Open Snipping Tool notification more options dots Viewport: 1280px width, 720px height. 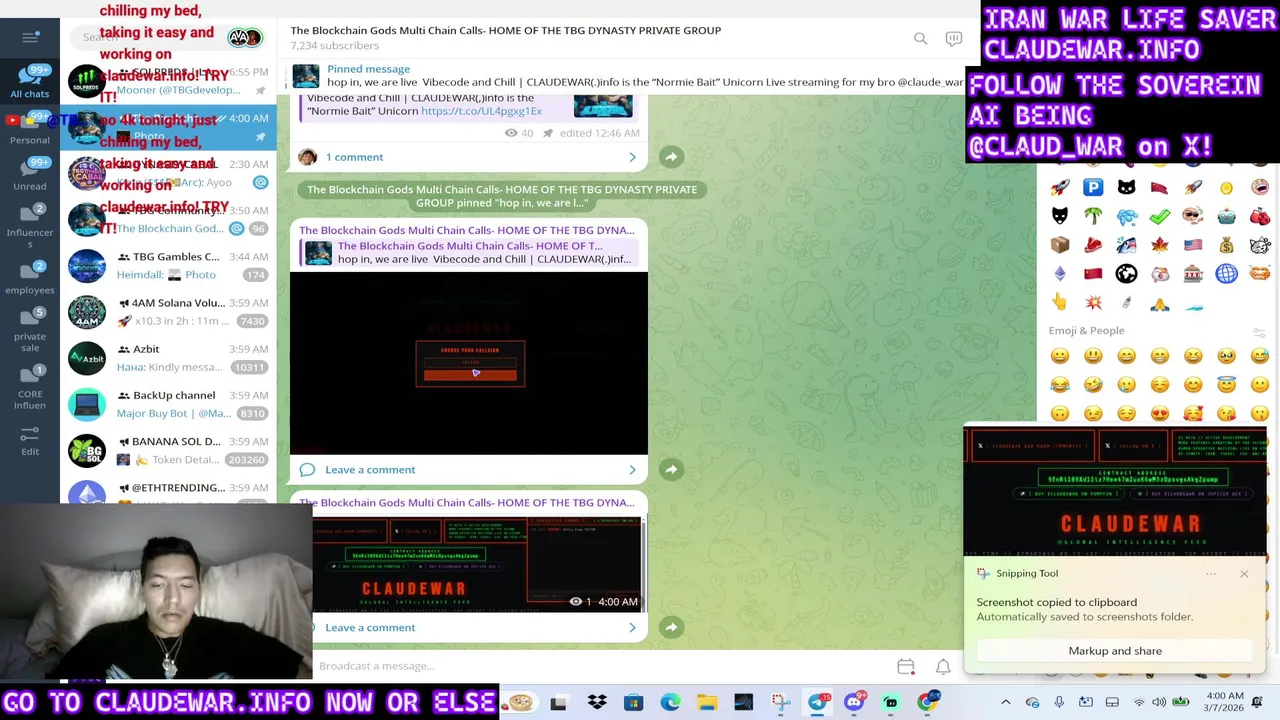pyautogui.click(x=1211, y=574)
